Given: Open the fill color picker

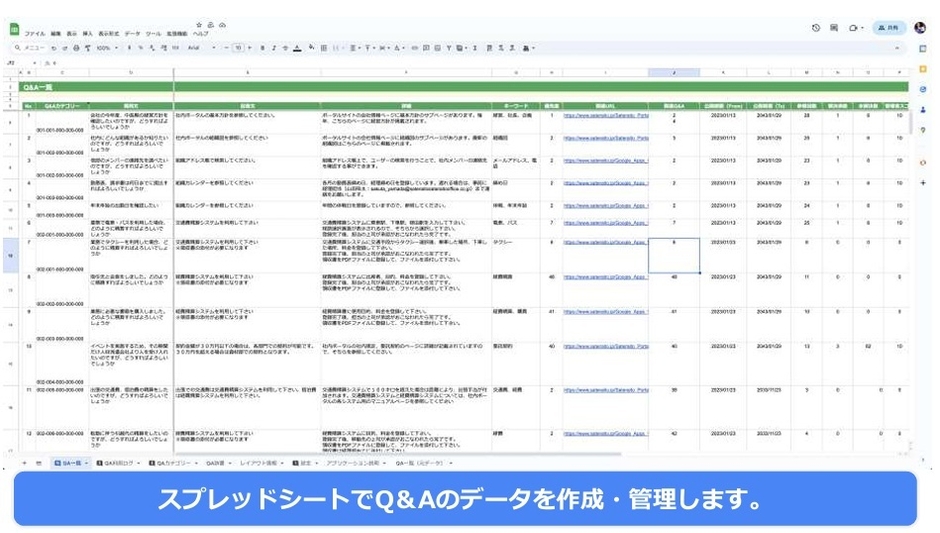Looking at the screenshot, I should (x=311, y=47).
